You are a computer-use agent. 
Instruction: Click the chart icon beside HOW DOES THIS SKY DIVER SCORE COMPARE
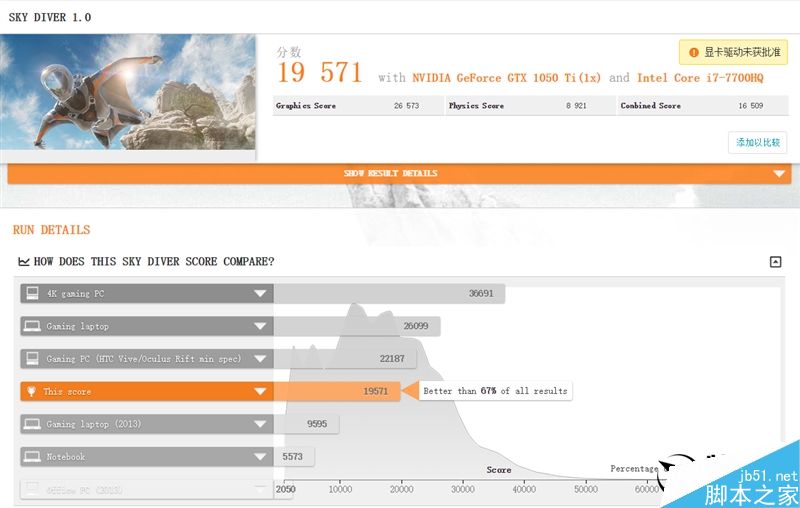(23, 262)
